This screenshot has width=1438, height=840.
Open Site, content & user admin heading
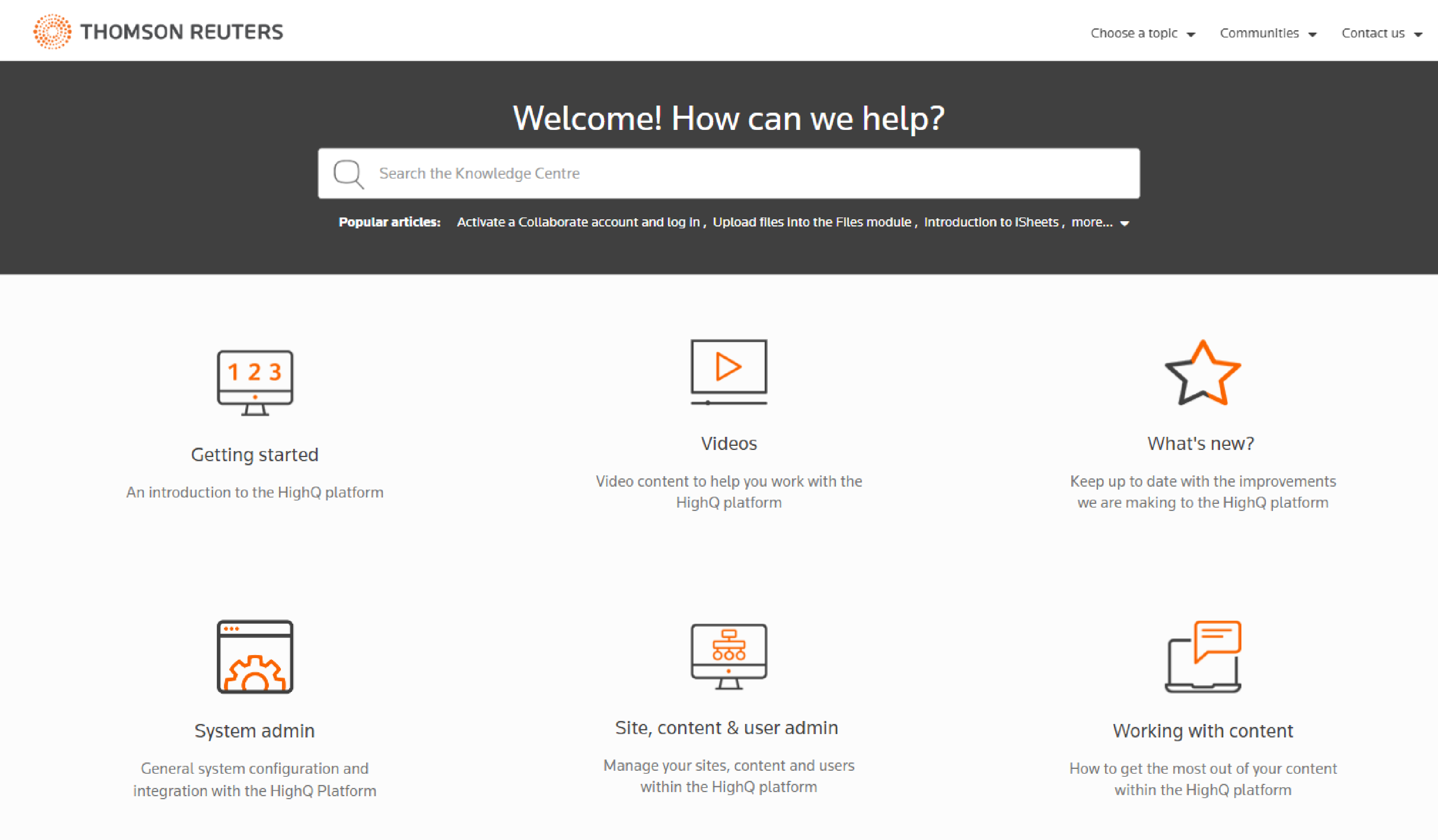pos(726,728)
